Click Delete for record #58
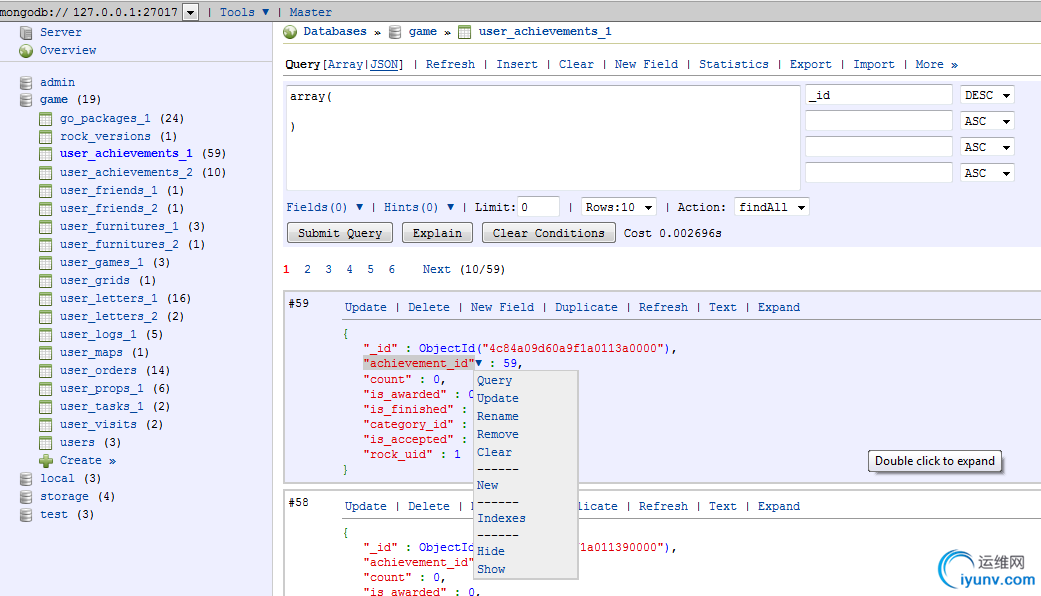1041x596 pixels. click(x=429, y=506)
